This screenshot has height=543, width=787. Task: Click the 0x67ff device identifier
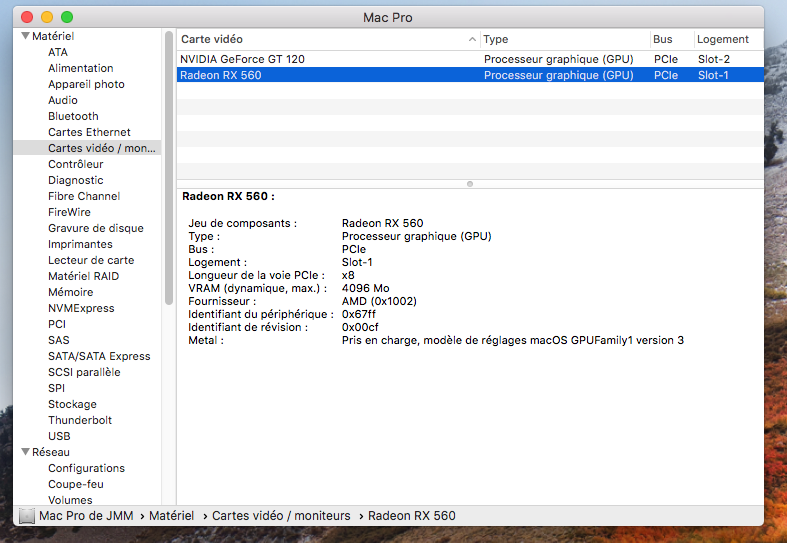[358, 315]
